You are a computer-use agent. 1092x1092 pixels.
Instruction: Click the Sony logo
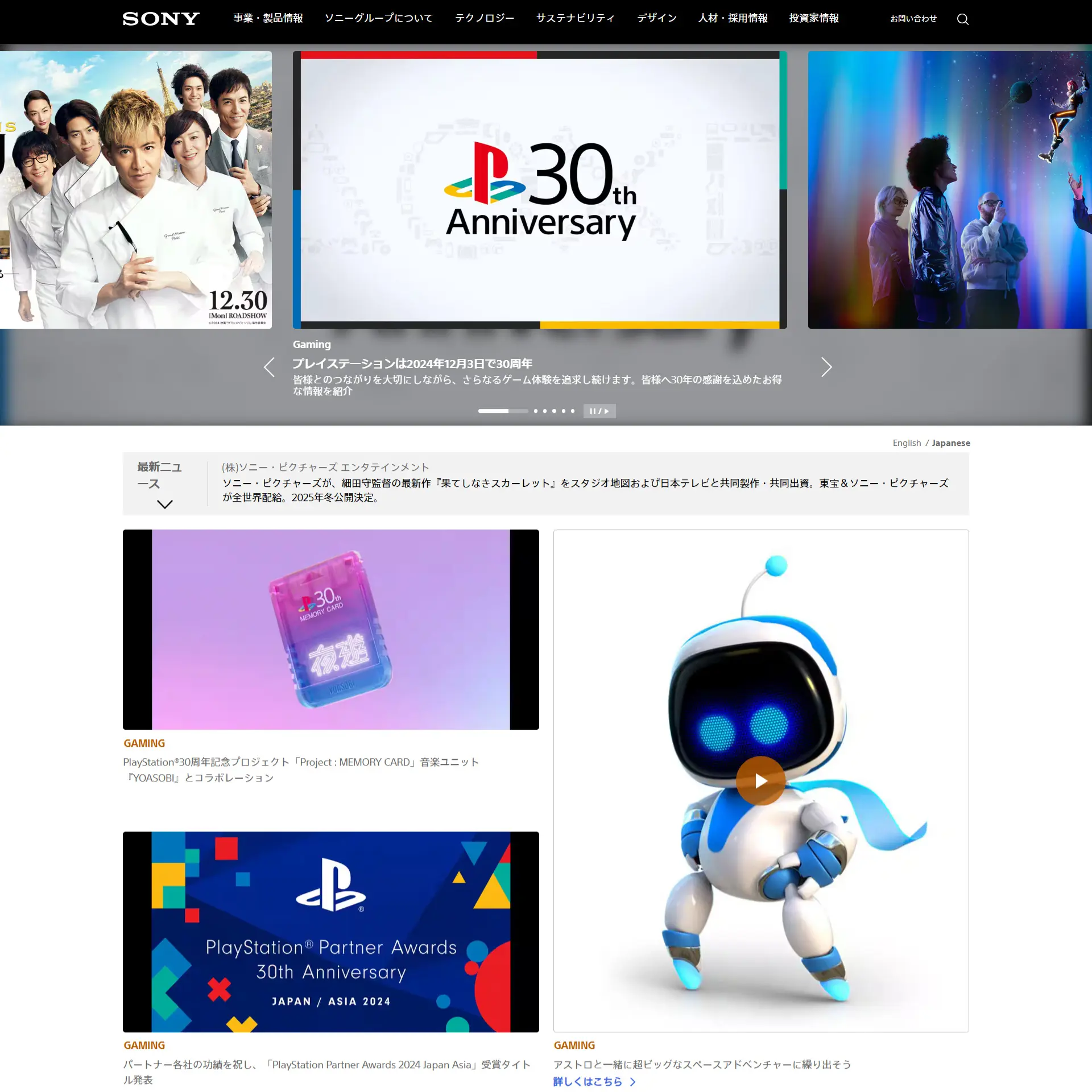(161, 19)
